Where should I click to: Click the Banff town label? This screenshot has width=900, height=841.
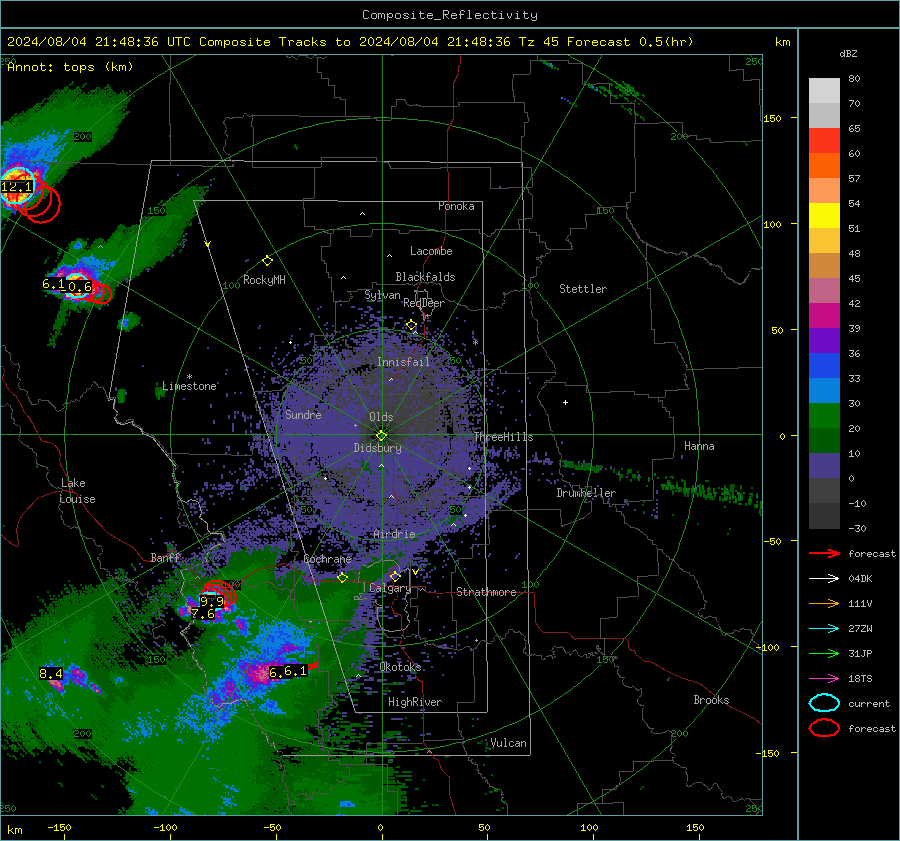pos(165,557)
